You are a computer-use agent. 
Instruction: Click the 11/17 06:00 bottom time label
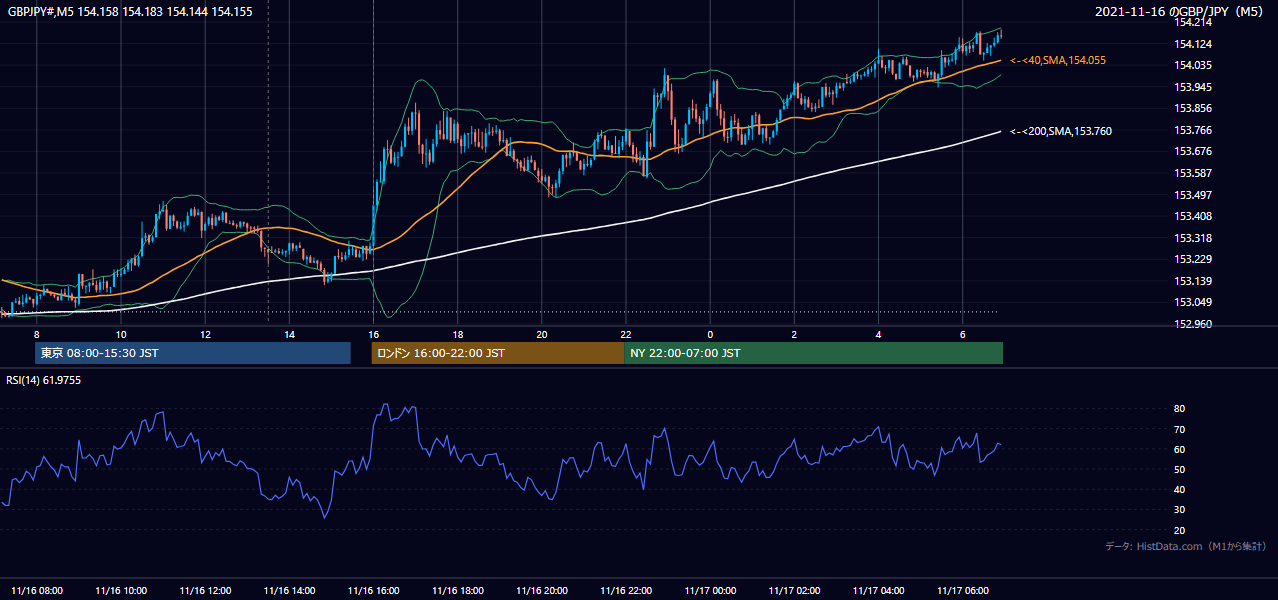click(962, 590)
